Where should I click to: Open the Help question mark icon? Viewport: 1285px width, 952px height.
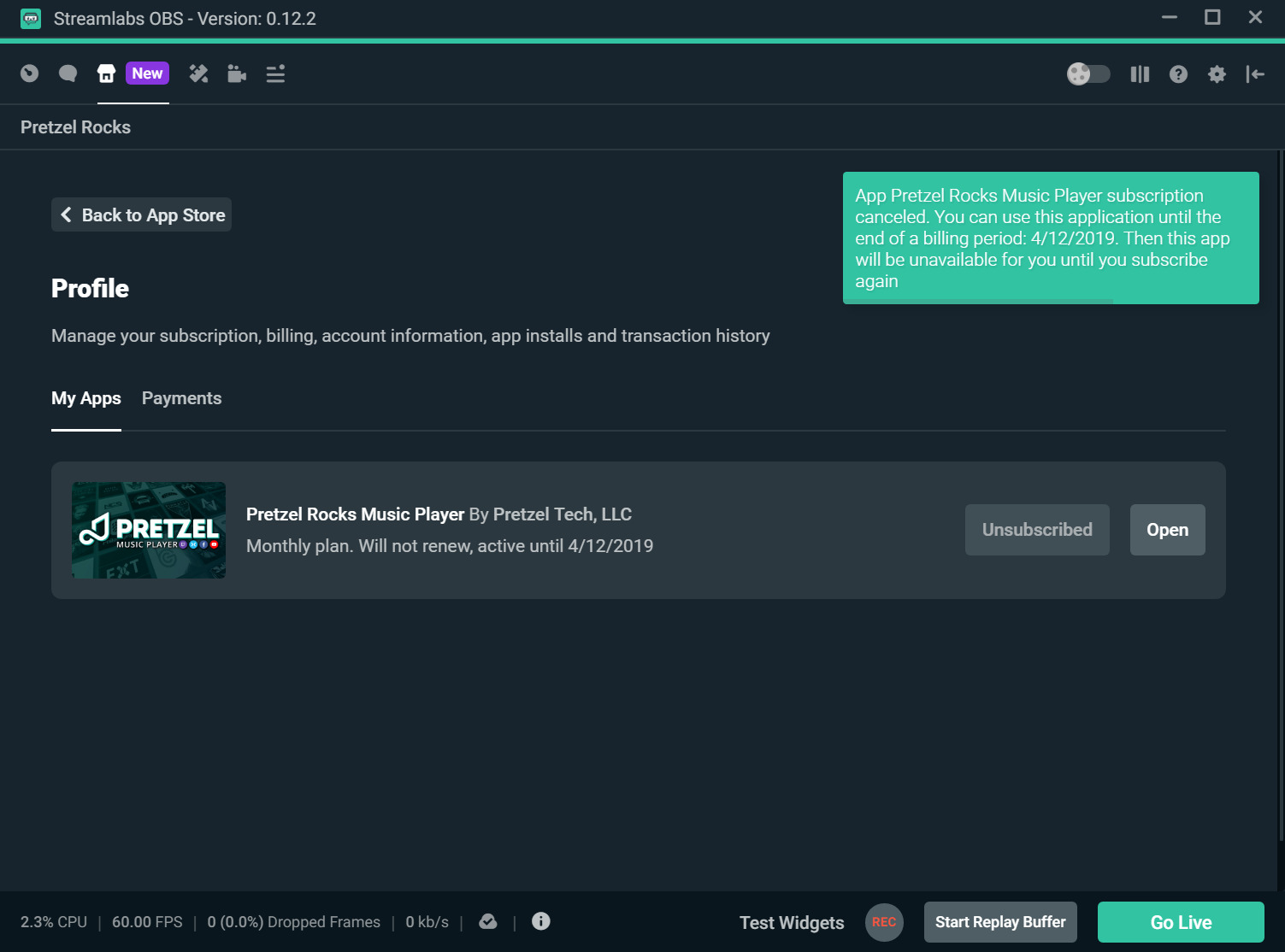click(x=1178, y=74)
